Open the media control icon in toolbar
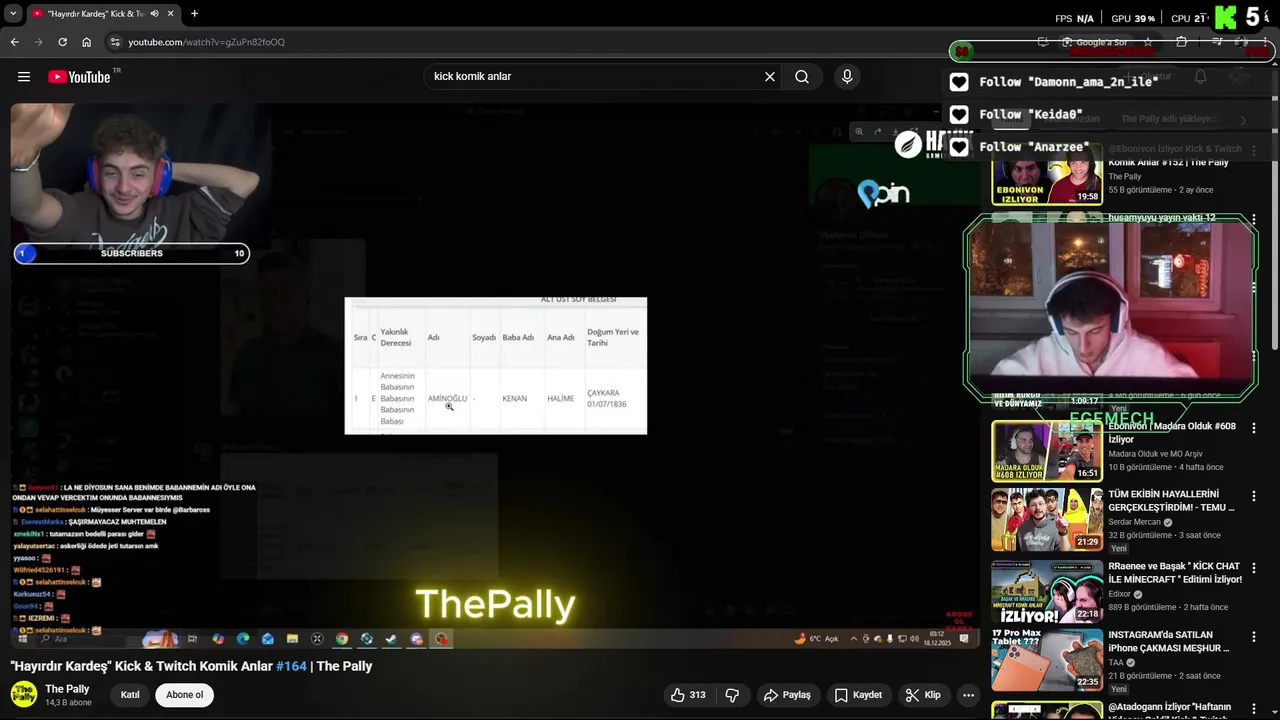 point(1217,42)
